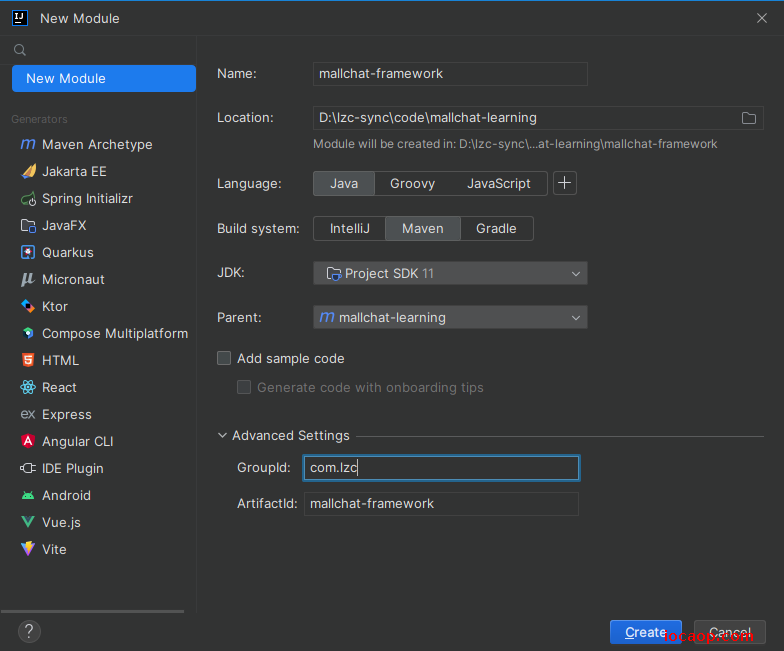Click the Angular CLI icon
Image resolution: width=784 pixels, height=651 pixels.
[x=28, y=442]
